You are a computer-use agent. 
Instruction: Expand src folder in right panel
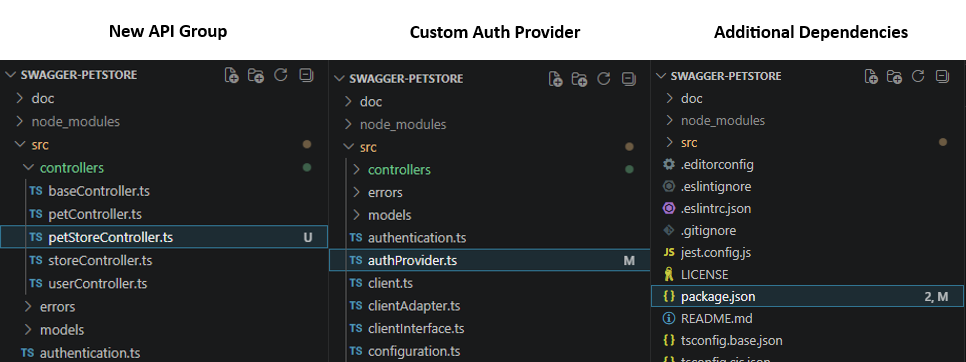(x=670, y=142)
